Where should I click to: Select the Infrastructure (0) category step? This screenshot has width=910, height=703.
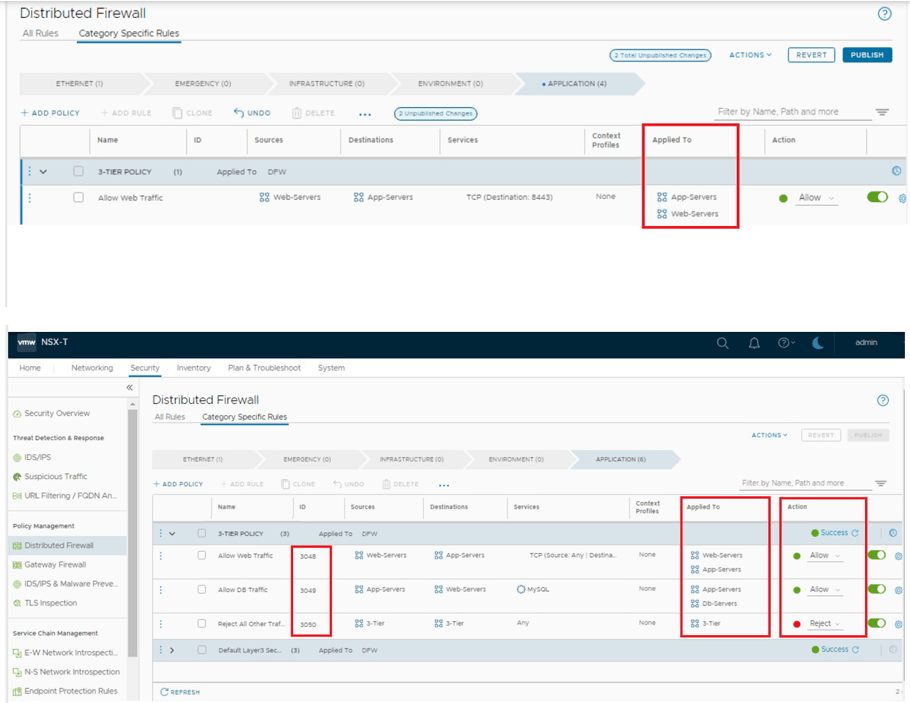[326, 83]
